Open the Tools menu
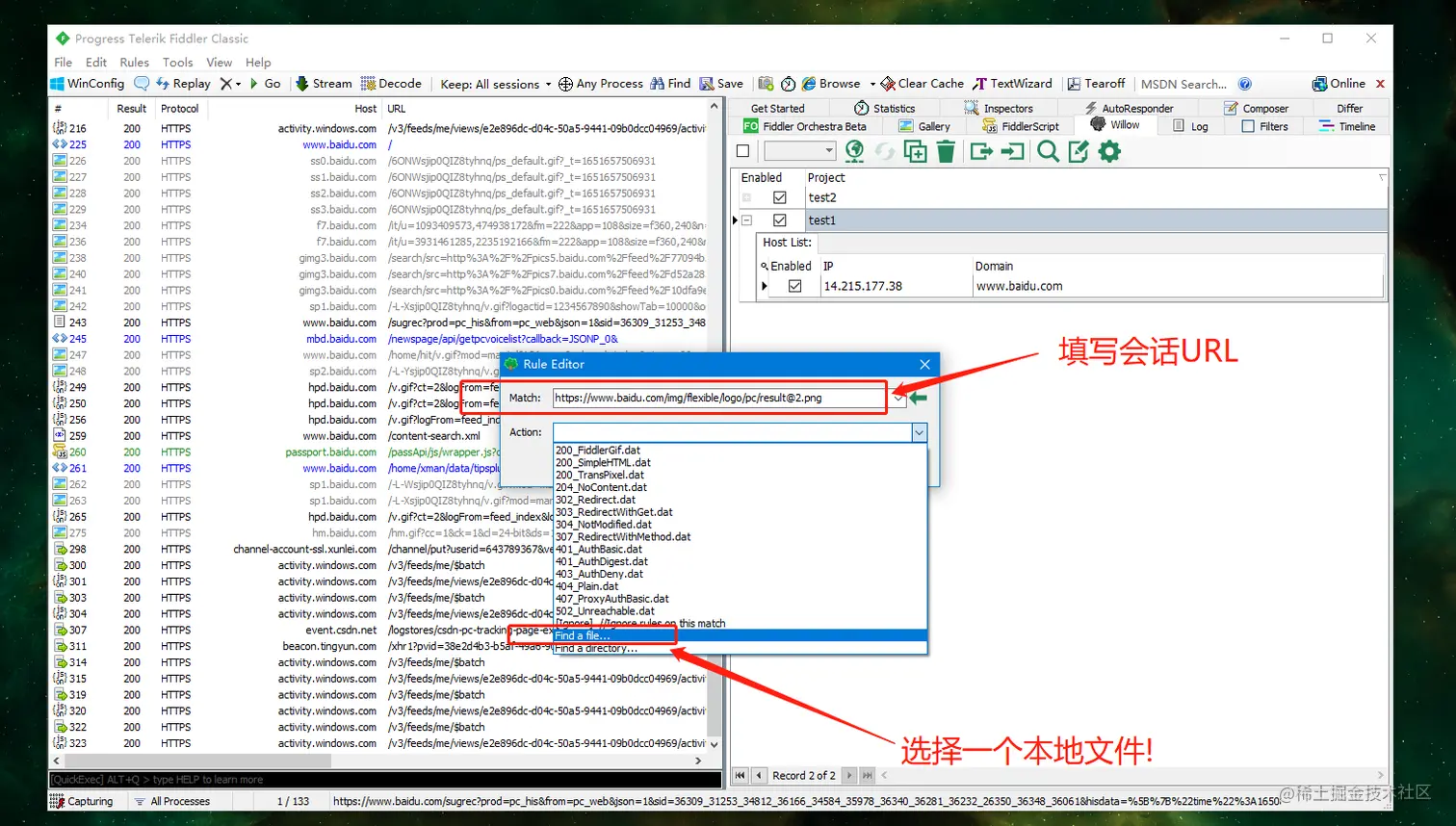This screenshot has width=1456, height=826. point(177,62)
